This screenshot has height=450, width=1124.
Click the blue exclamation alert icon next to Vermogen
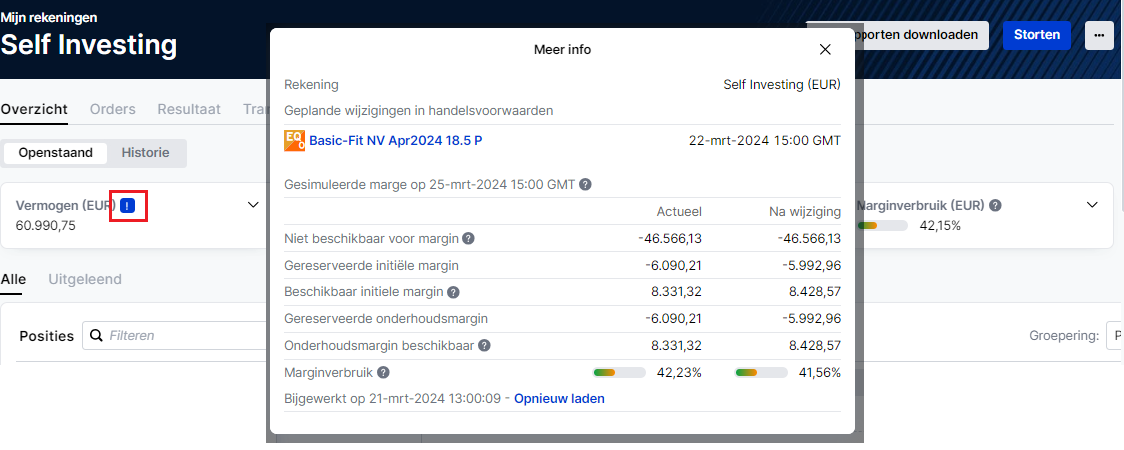pos(127,205)
